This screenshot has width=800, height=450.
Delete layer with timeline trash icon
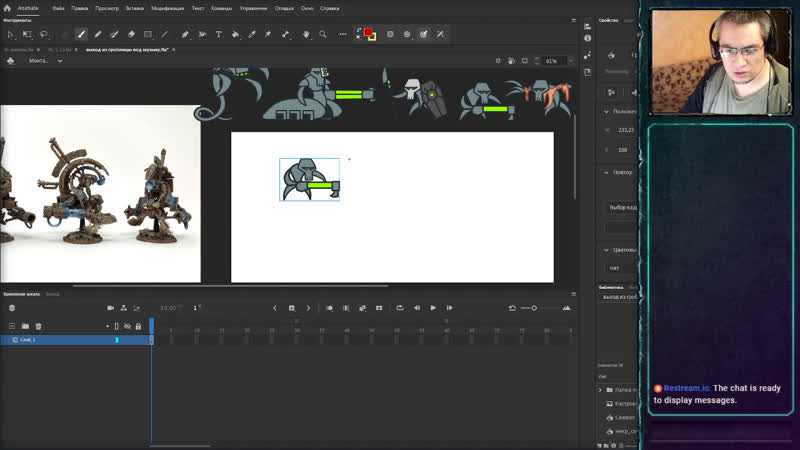(x=38, y=326)
